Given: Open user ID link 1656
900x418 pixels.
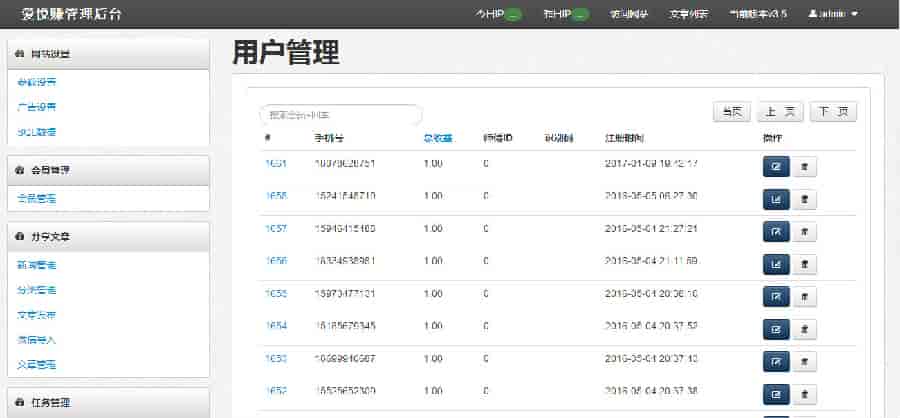Looking at the screenshot, I should (276, 260).
